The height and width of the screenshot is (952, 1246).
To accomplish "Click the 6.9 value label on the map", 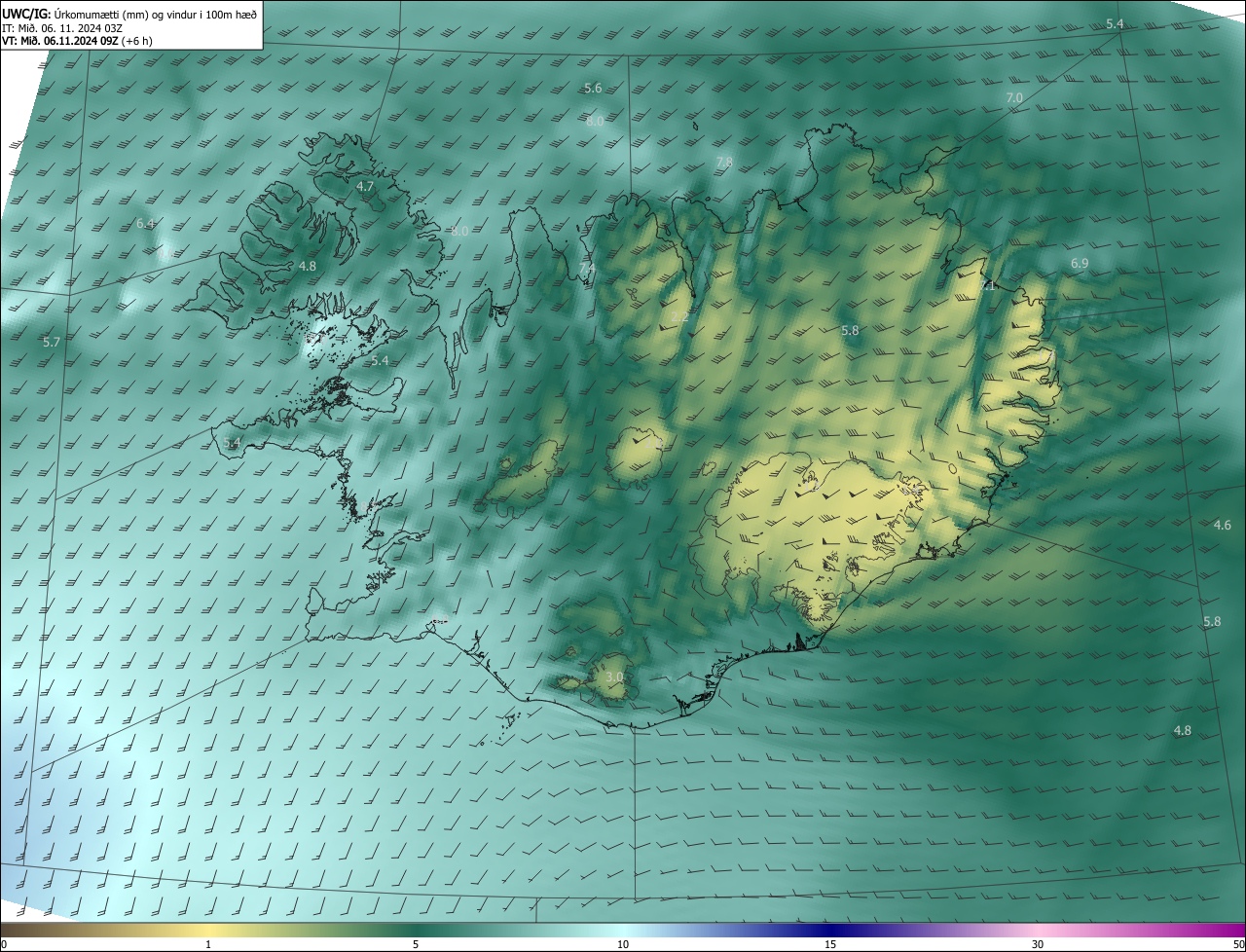I will [1080, 264].
